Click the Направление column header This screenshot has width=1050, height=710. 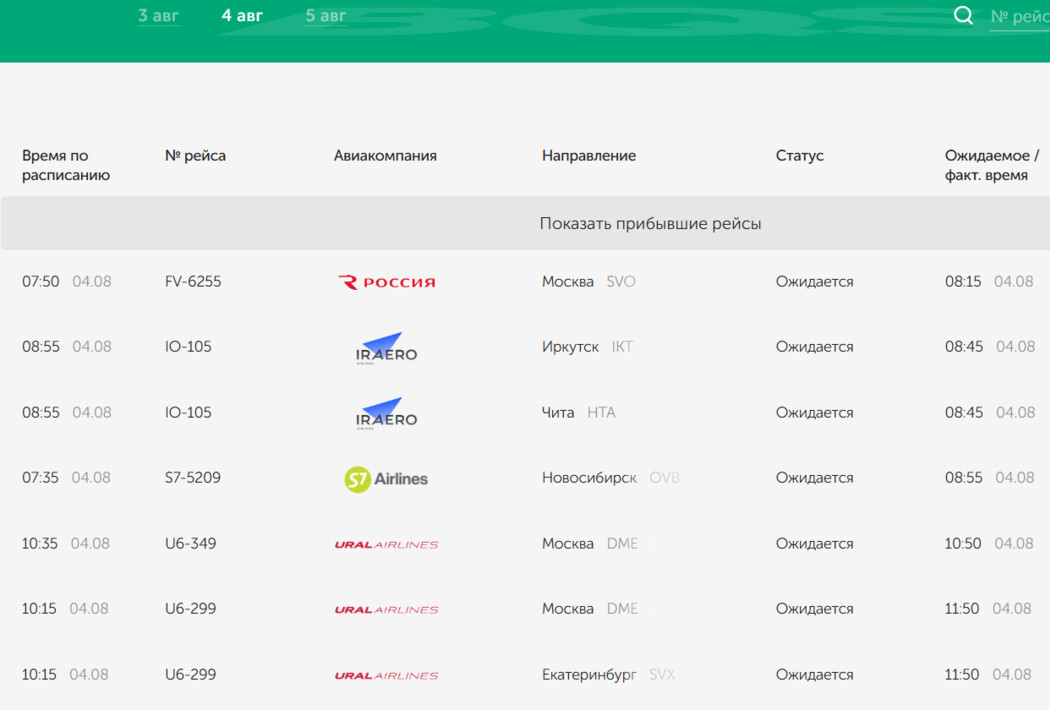[589, 155]
